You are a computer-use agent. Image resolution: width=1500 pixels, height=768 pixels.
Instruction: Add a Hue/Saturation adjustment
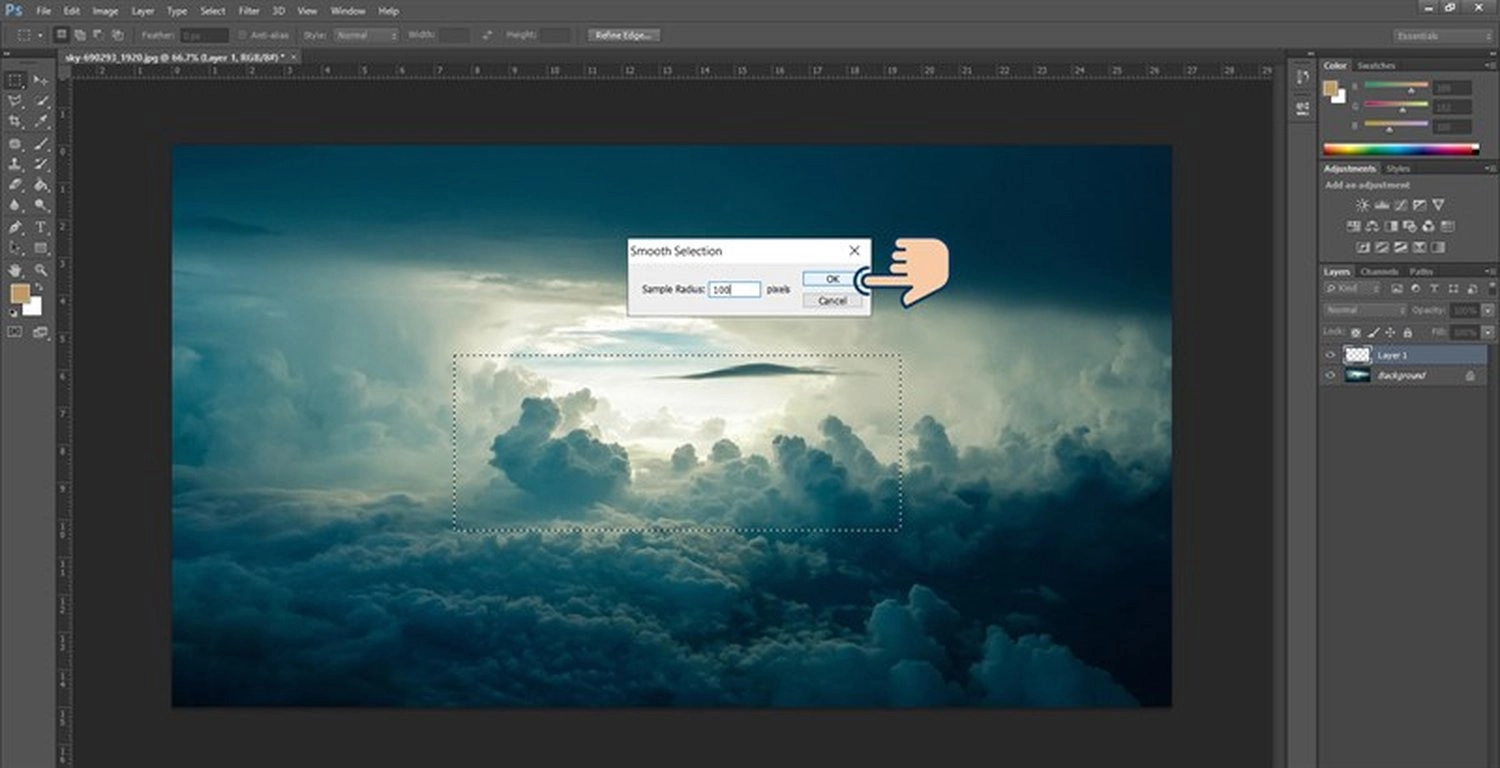click(x=1354, y=227)
